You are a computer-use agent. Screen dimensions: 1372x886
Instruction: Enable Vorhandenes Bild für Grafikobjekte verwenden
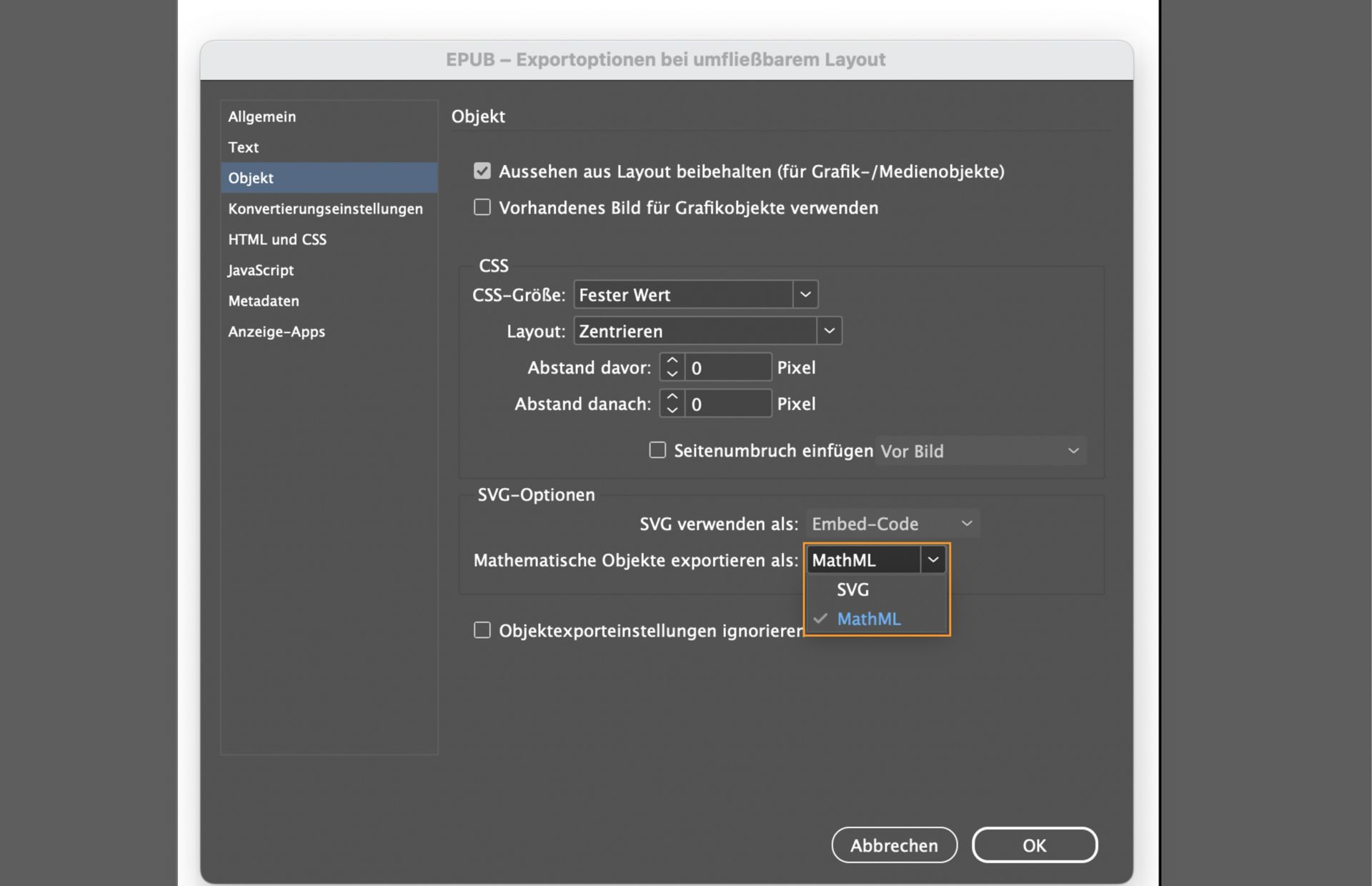tap(482, 207)
